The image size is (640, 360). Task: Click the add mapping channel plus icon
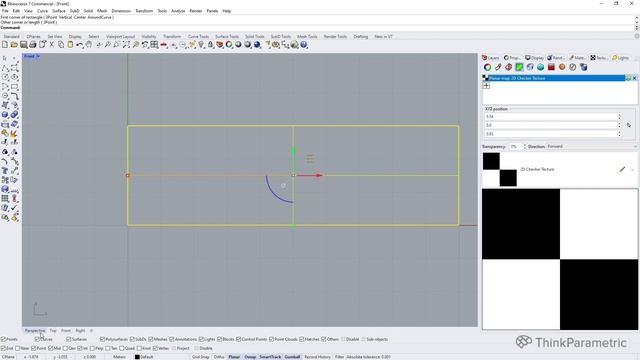point(486,86)
